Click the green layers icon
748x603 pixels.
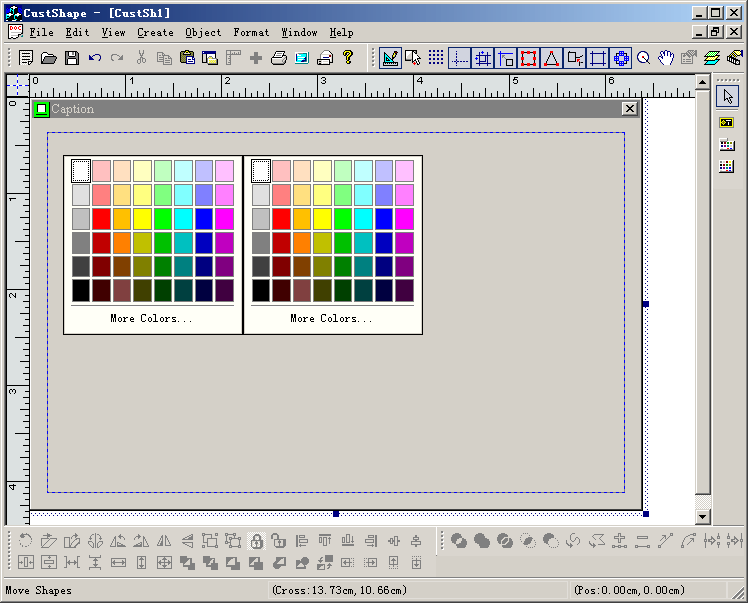pos(712,58)
